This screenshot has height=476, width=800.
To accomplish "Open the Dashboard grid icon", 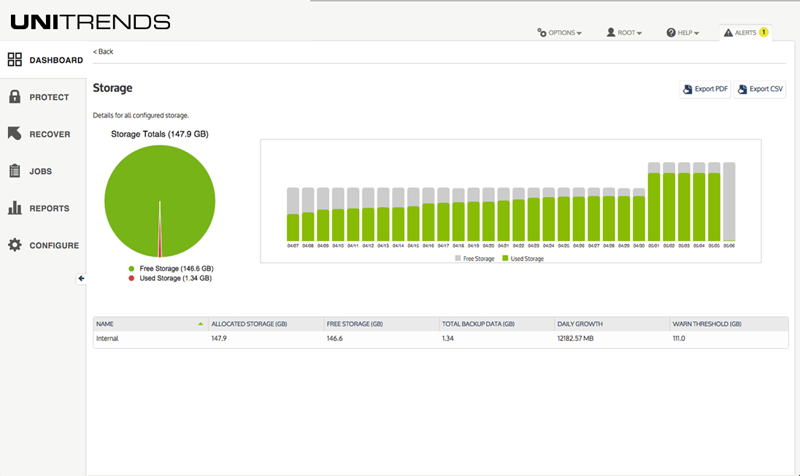I will click(15, 60).
